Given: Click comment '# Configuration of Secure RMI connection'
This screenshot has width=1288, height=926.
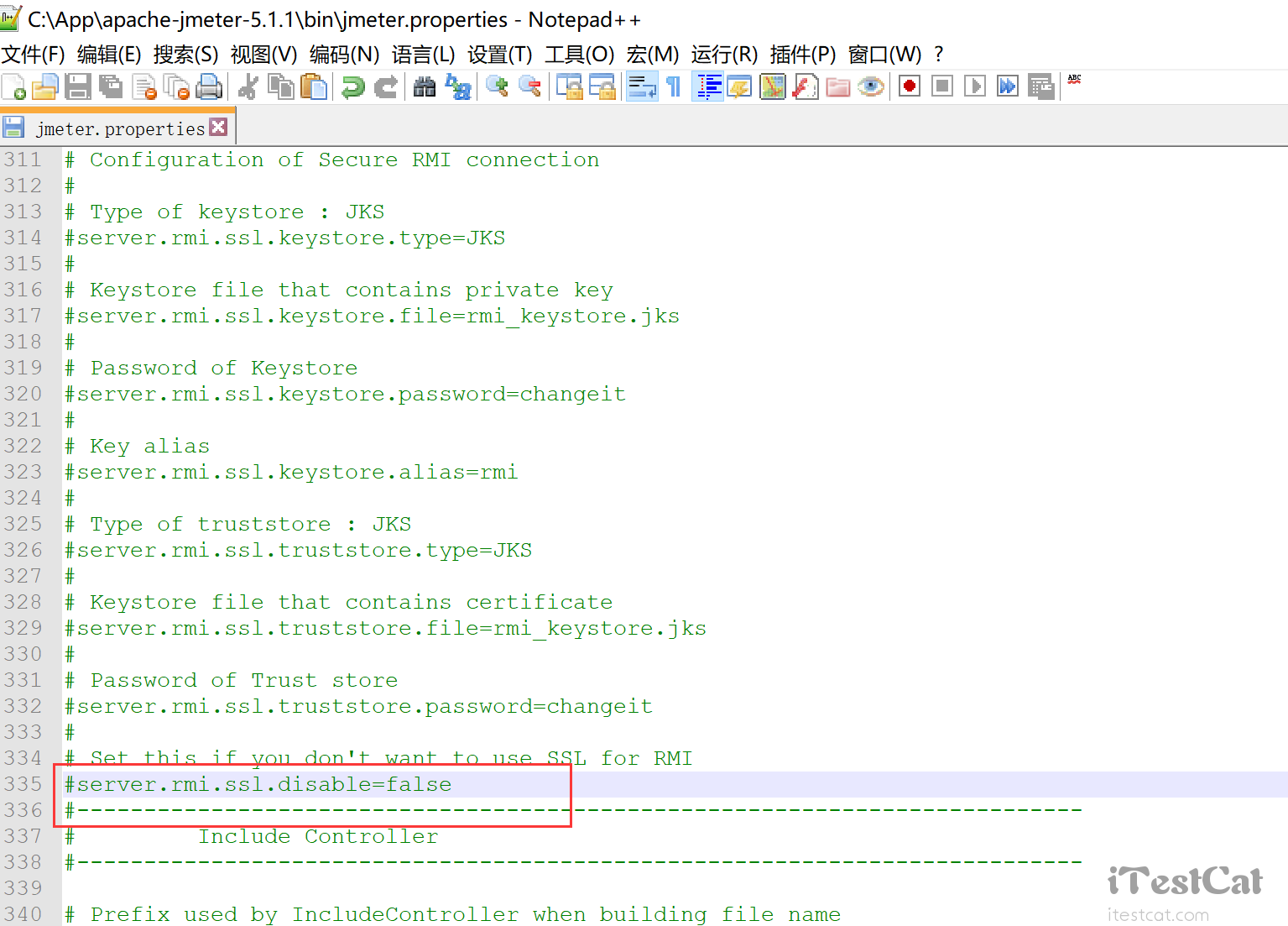Looking at the screenshot, I should click(332, 160).
